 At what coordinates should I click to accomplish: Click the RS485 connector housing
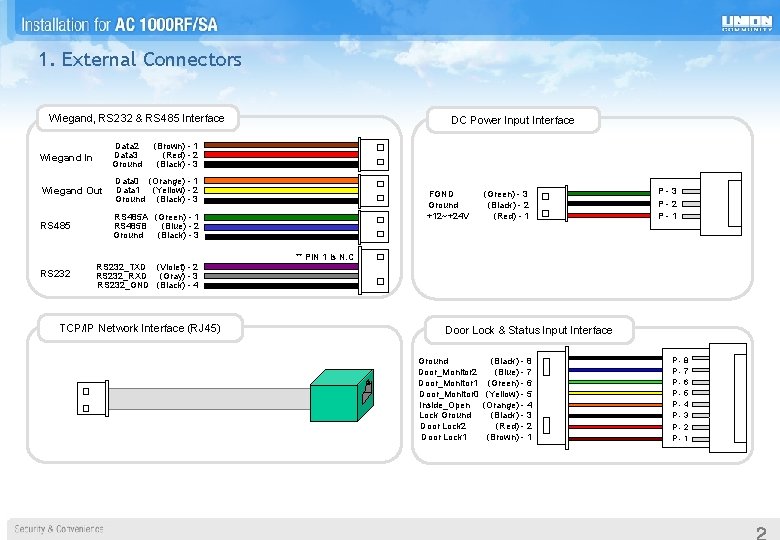coord(374,227)
